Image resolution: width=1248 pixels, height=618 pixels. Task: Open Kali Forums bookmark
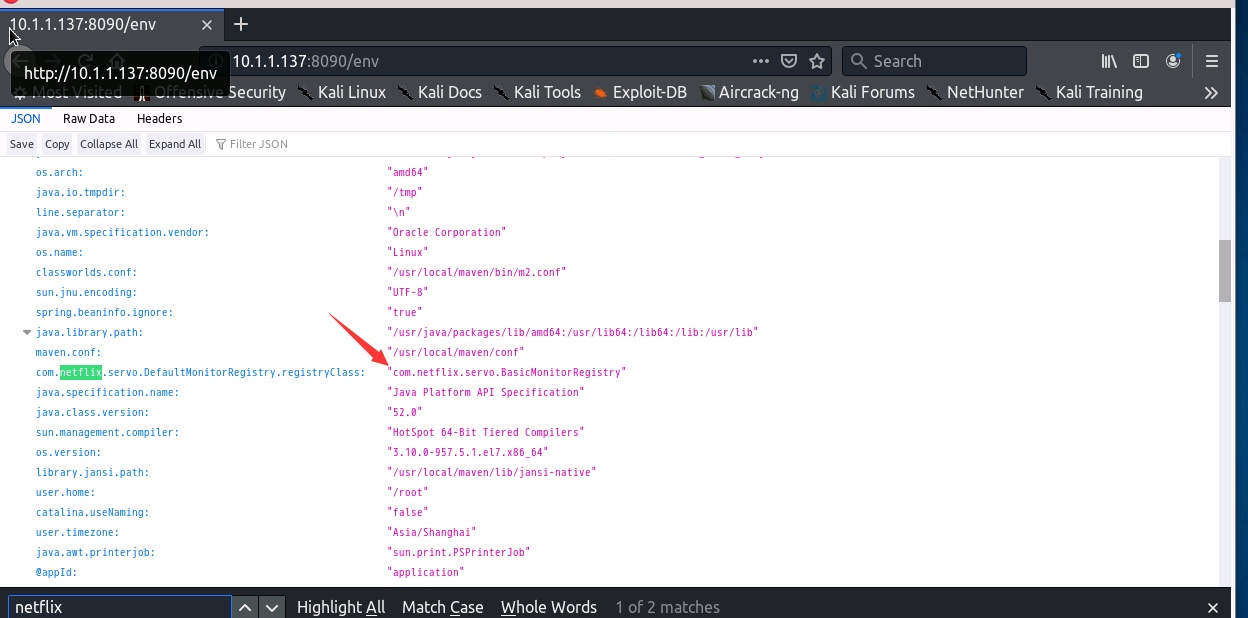click(x=862, y=92)
